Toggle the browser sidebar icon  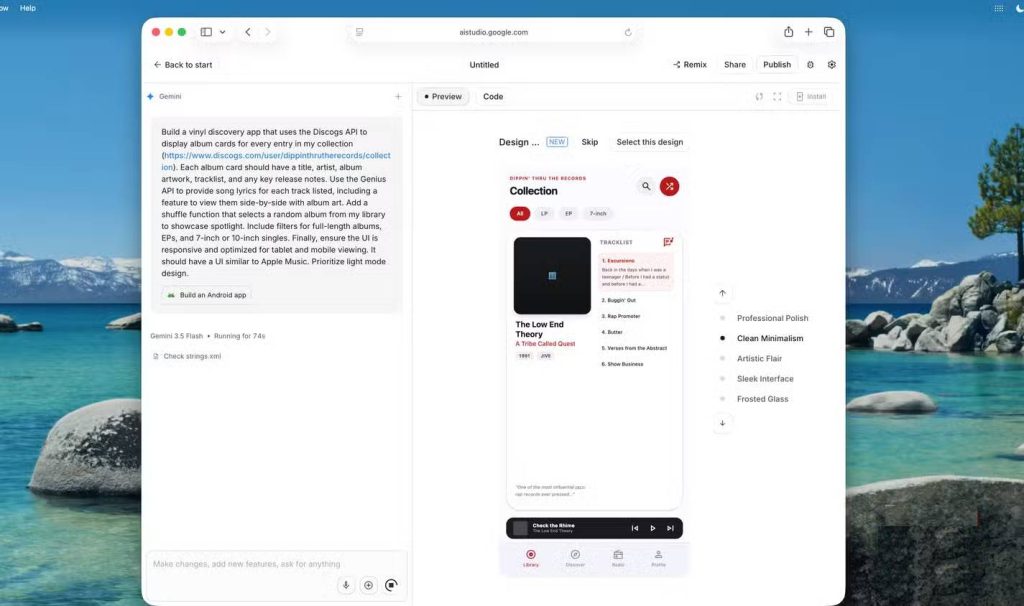(x=206, y=32)
